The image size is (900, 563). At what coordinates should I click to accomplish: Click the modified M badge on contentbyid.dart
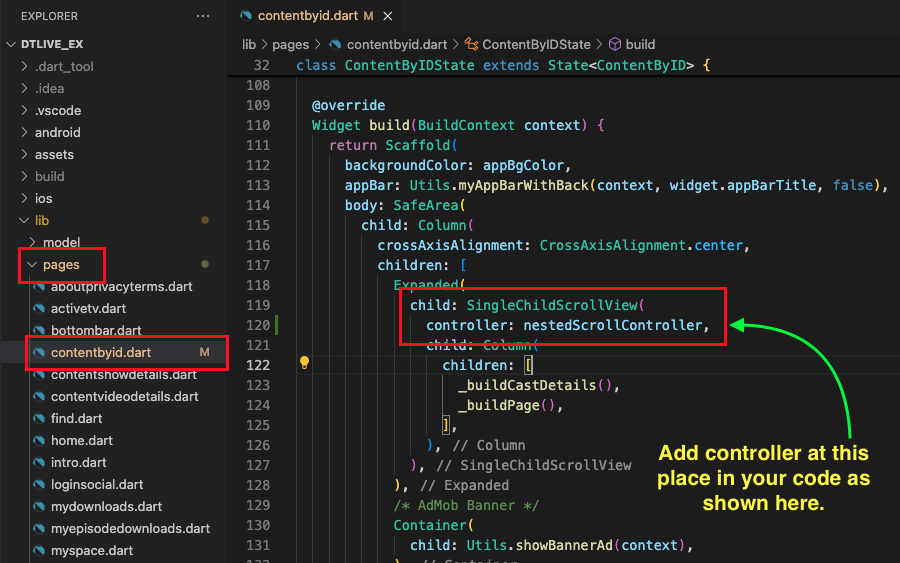click(204, 352)
